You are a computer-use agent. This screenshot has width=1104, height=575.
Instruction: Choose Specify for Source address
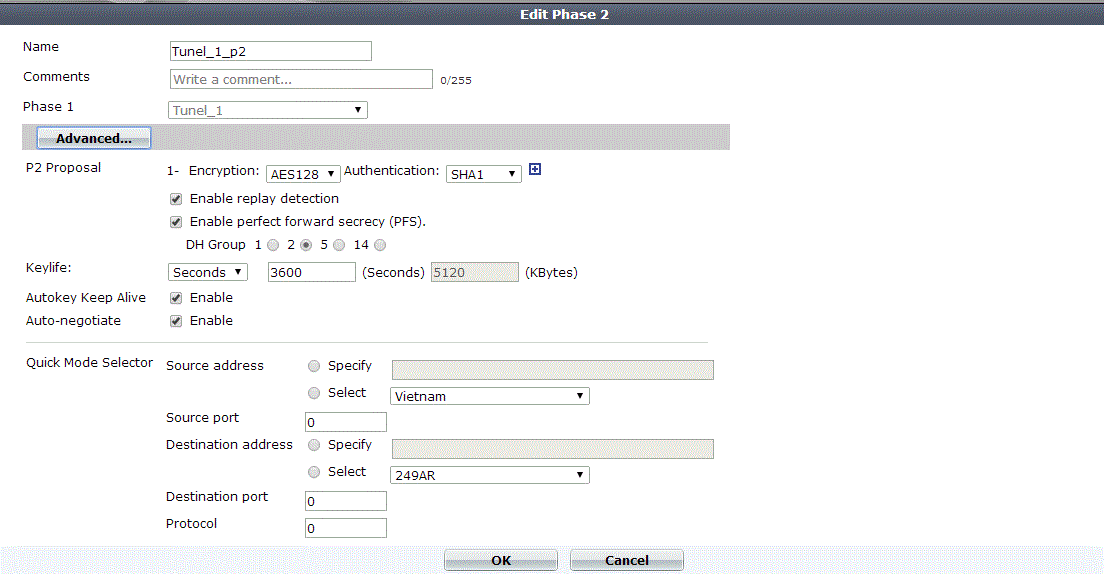(314, 366)
